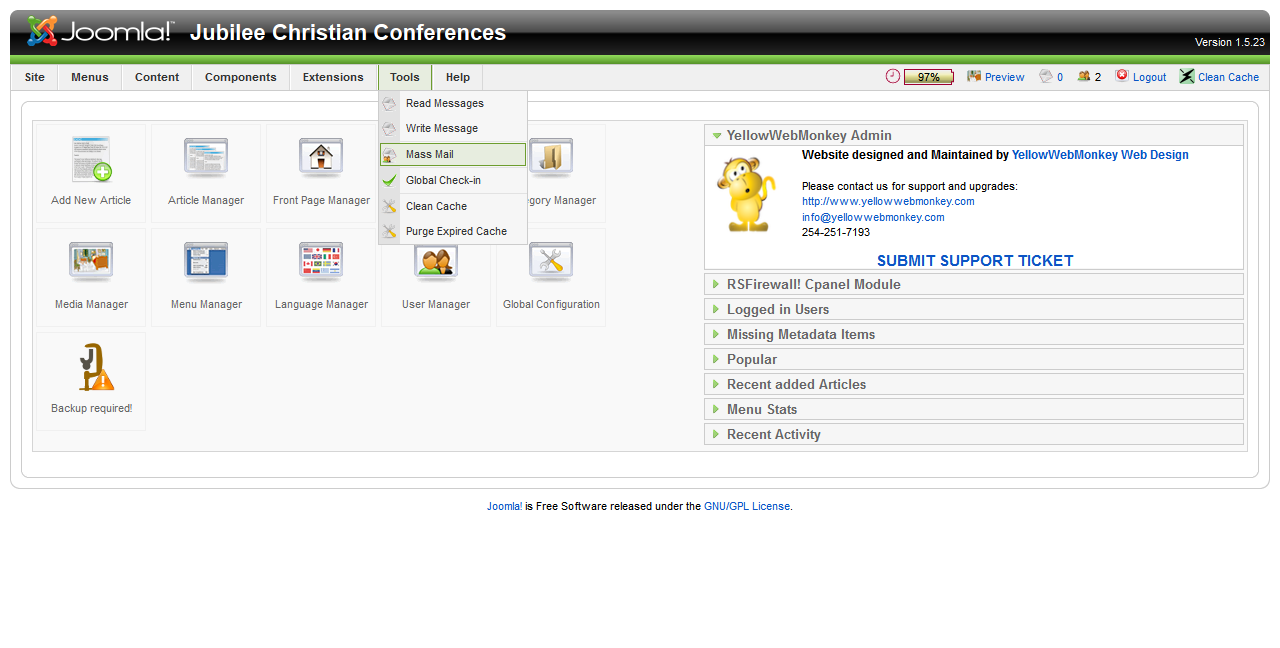Click the Logout text link
Viewport: 1280px width, 648px height.
[1149, 77]
